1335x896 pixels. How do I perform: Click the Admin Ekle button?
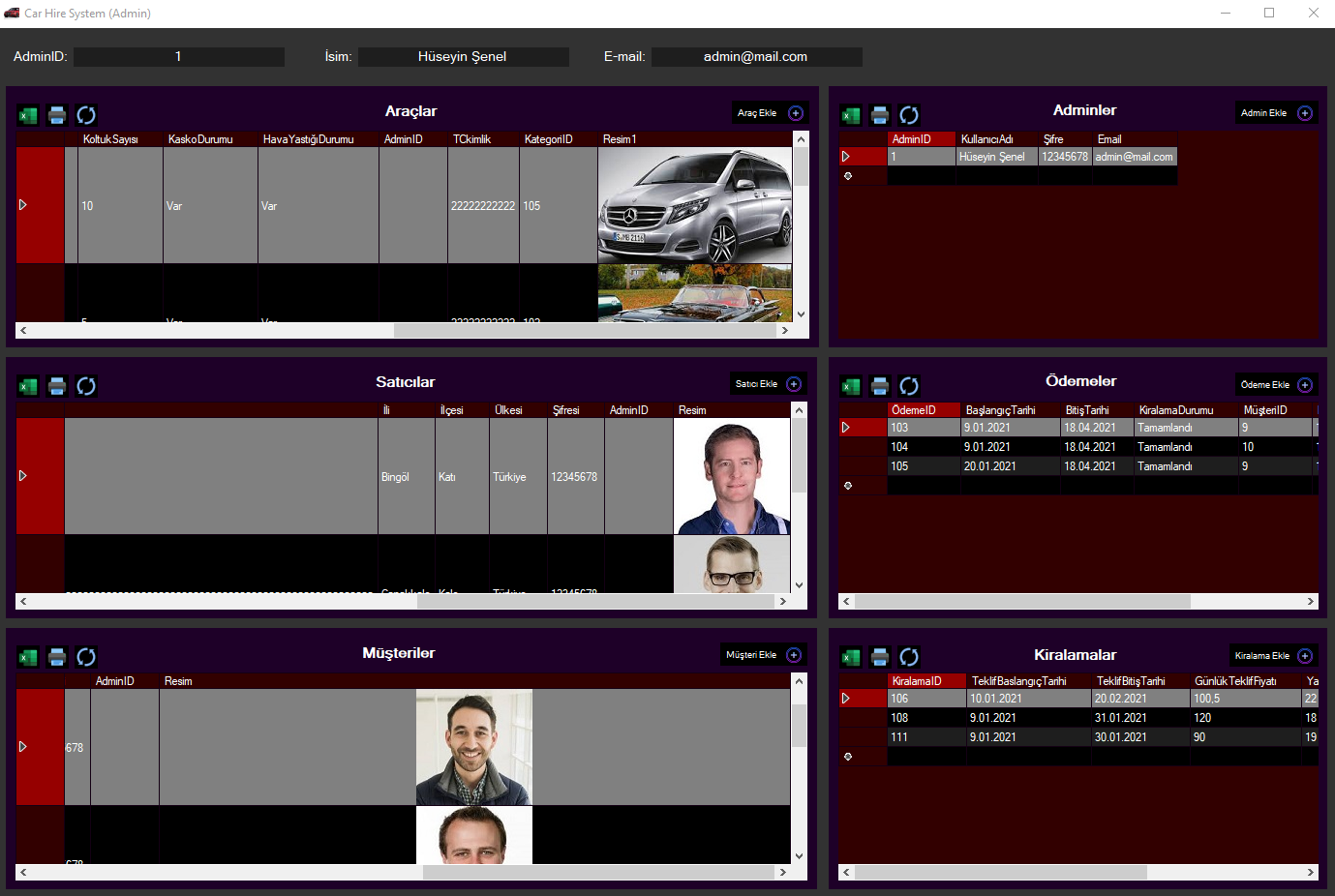[x=1276, y=113]
